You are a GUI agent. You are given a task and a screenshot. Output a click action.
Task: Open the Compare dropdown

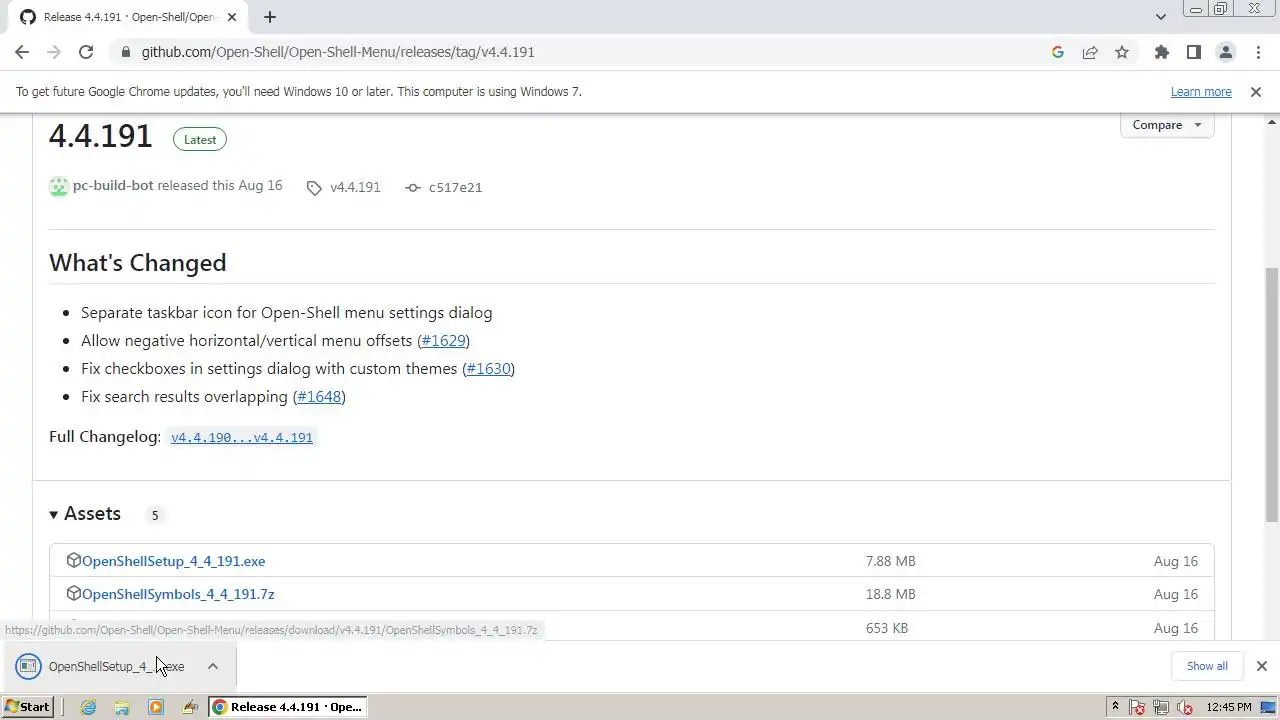1167,125
